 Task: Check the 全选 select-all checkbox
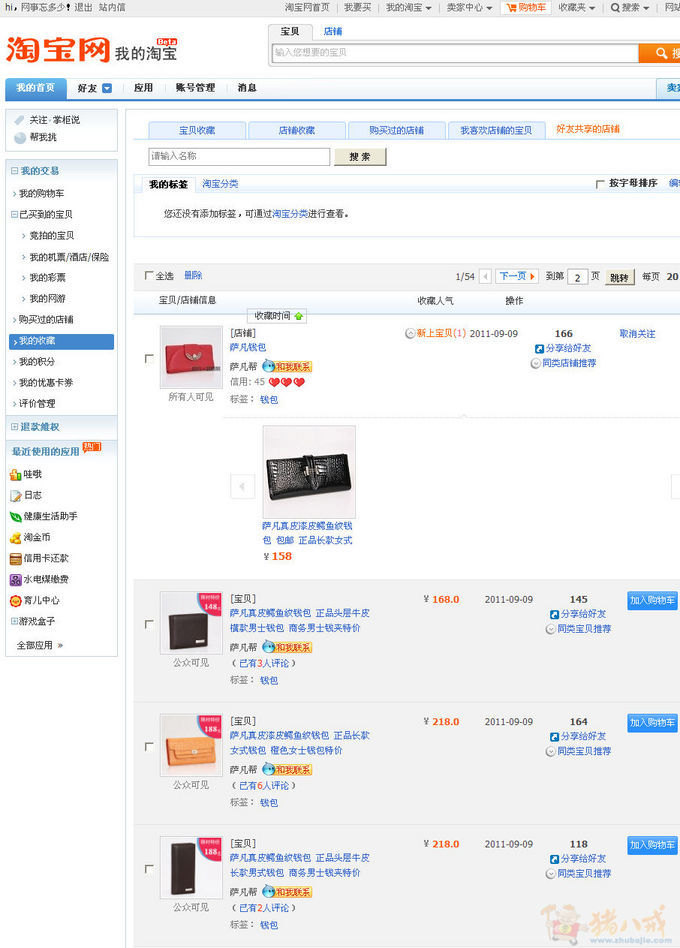tap(149, 275)
